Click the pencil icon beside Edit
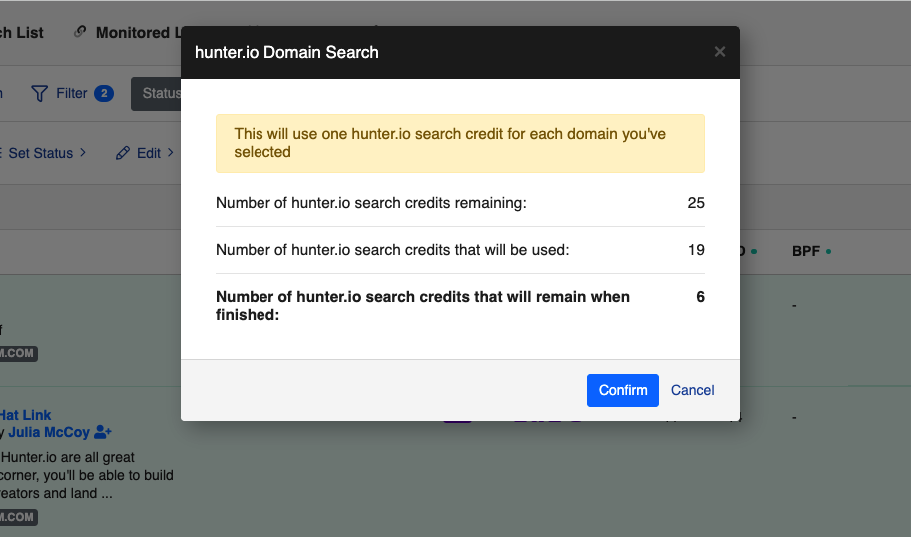911x537 pixels. pos(123,153)
